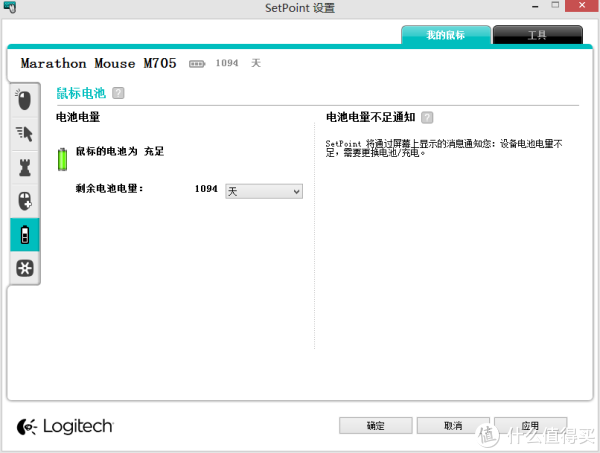Switch to the 我的鼠标 tab
Image resolution: width=600 pixels, height=453 pixels.
446,35
